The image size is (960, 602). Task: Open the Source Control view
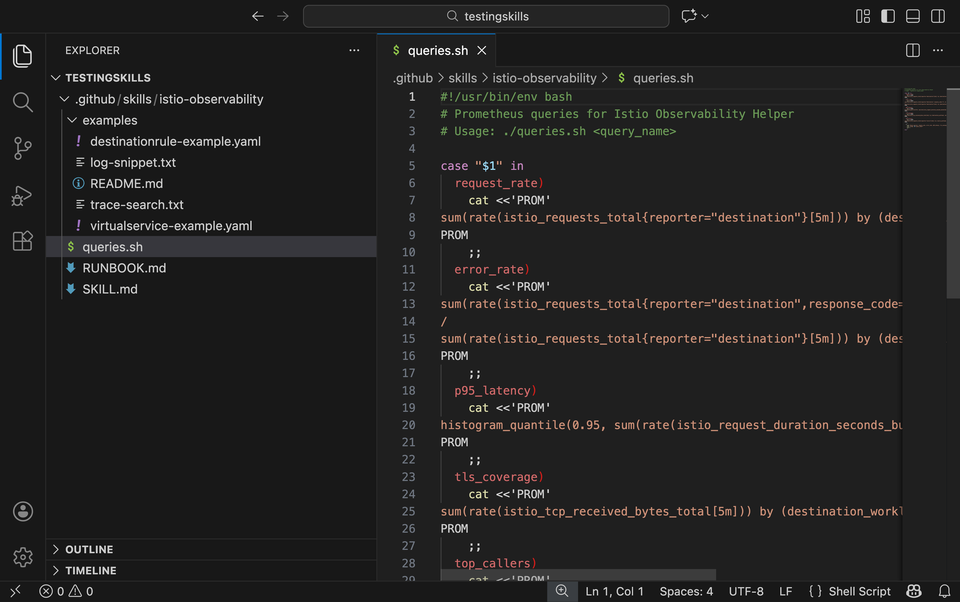(x=22, y=148)
